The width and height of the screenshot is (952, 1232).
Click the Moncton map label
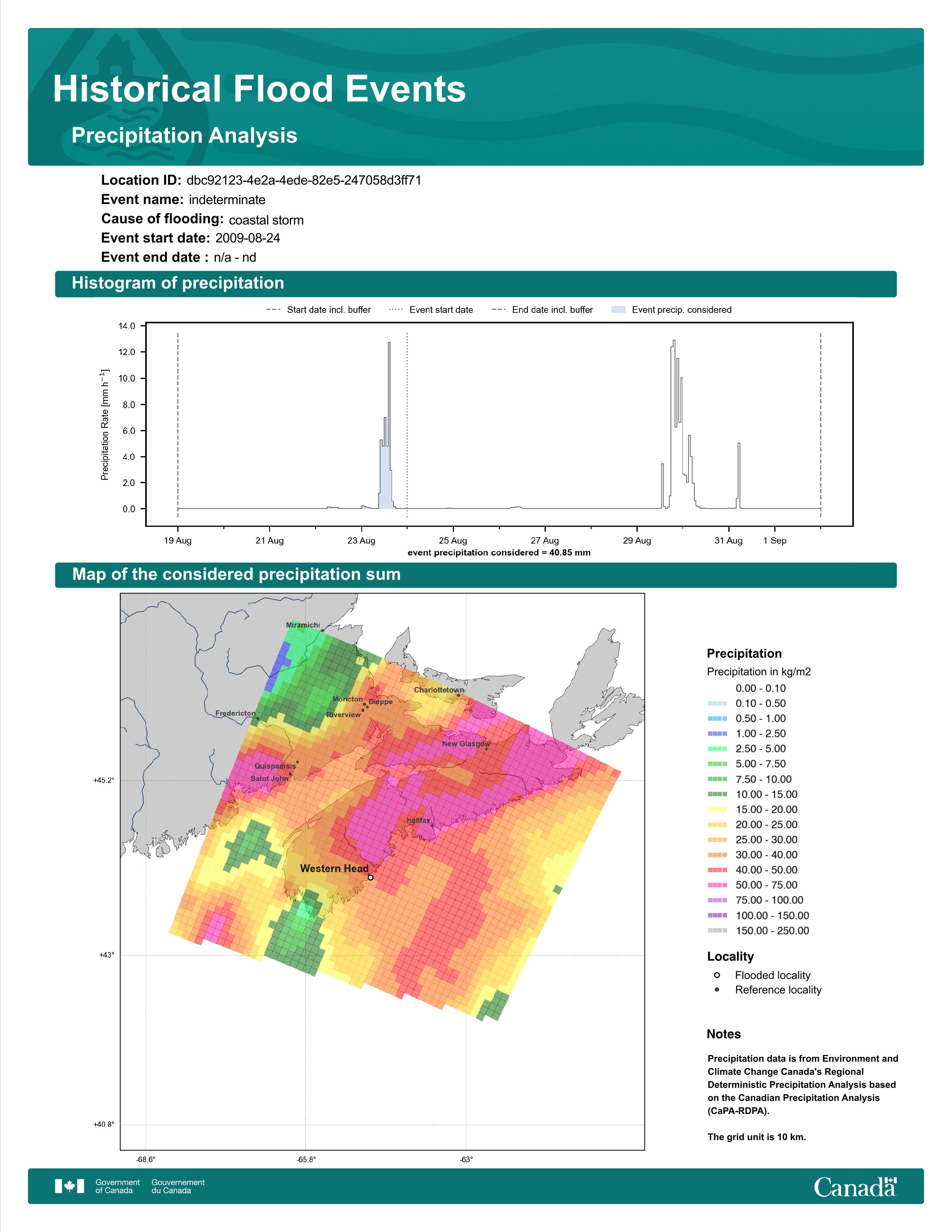tap(348, 699)
